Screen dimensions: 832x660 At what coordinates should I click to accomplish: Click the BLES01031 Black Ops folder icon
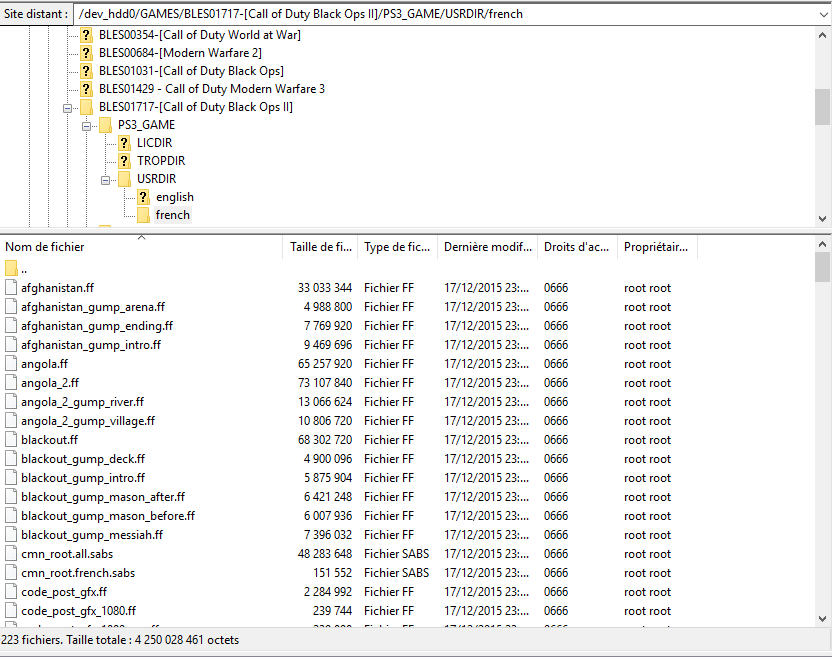pos(86,71)
